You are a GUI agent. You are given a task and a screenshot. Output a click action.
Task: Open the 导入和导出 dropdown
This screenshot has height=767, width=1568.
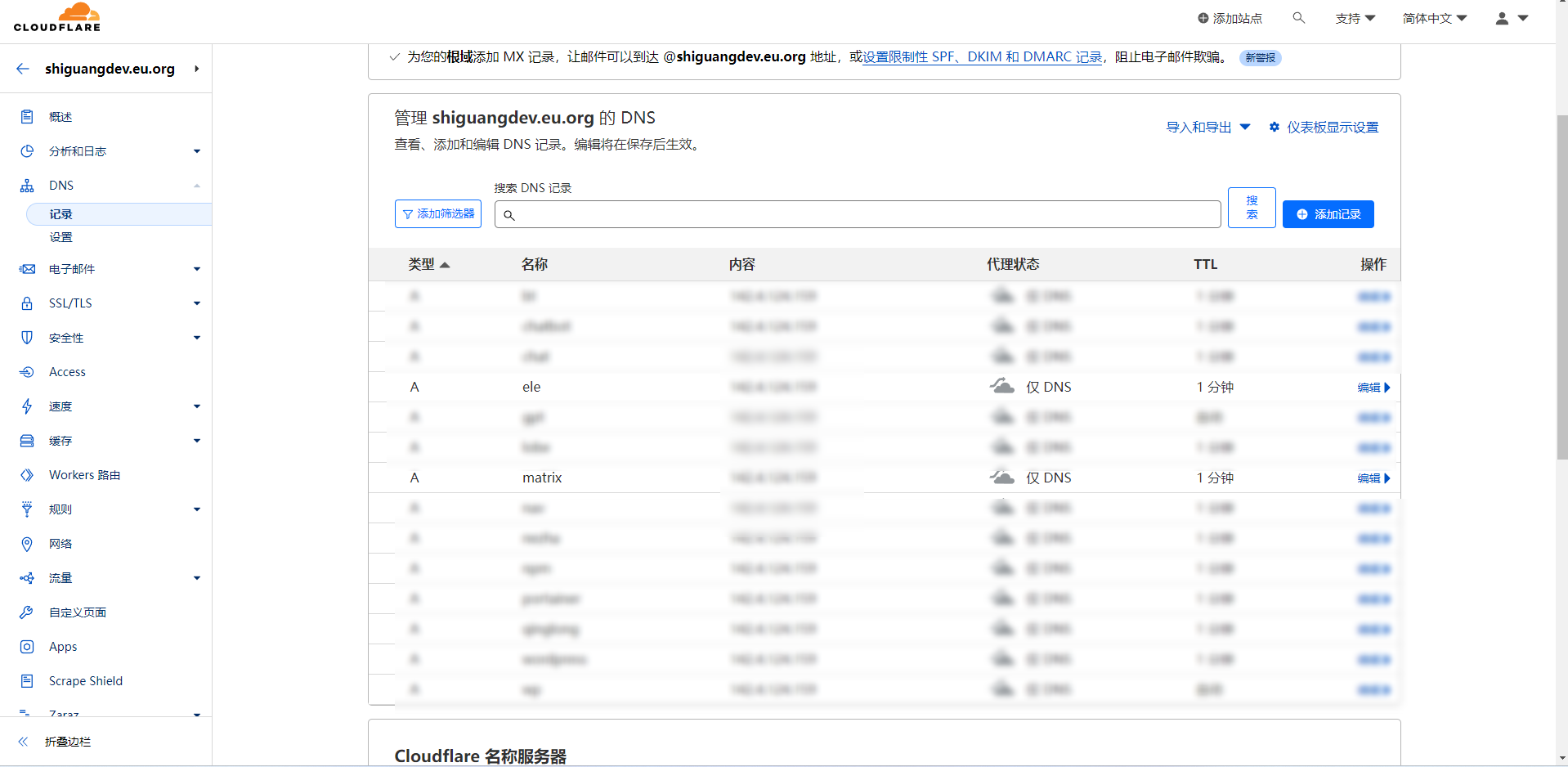click(1208, 127)
